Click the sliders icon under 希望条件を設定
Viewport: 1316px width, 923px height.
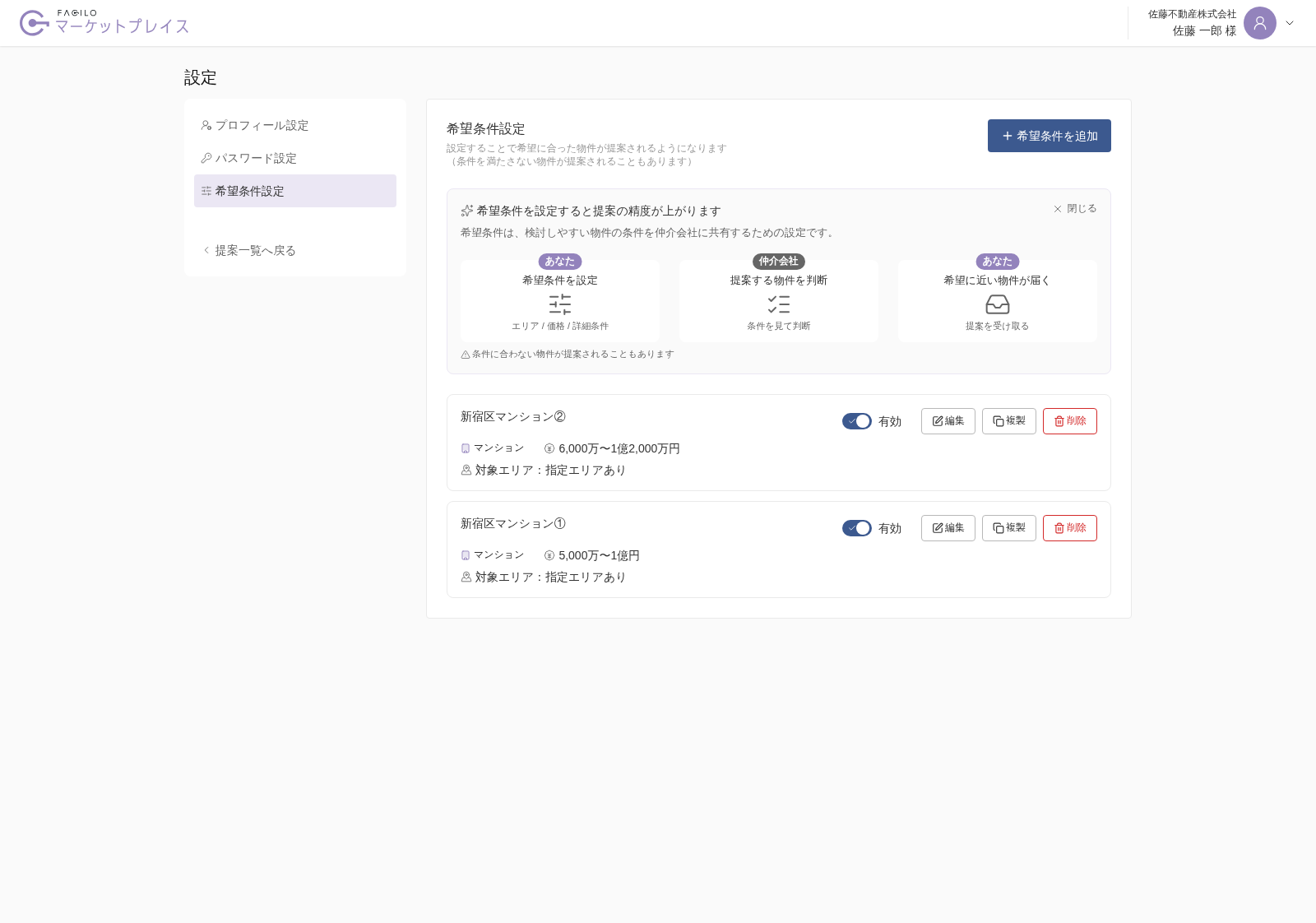tap(560, 304)
